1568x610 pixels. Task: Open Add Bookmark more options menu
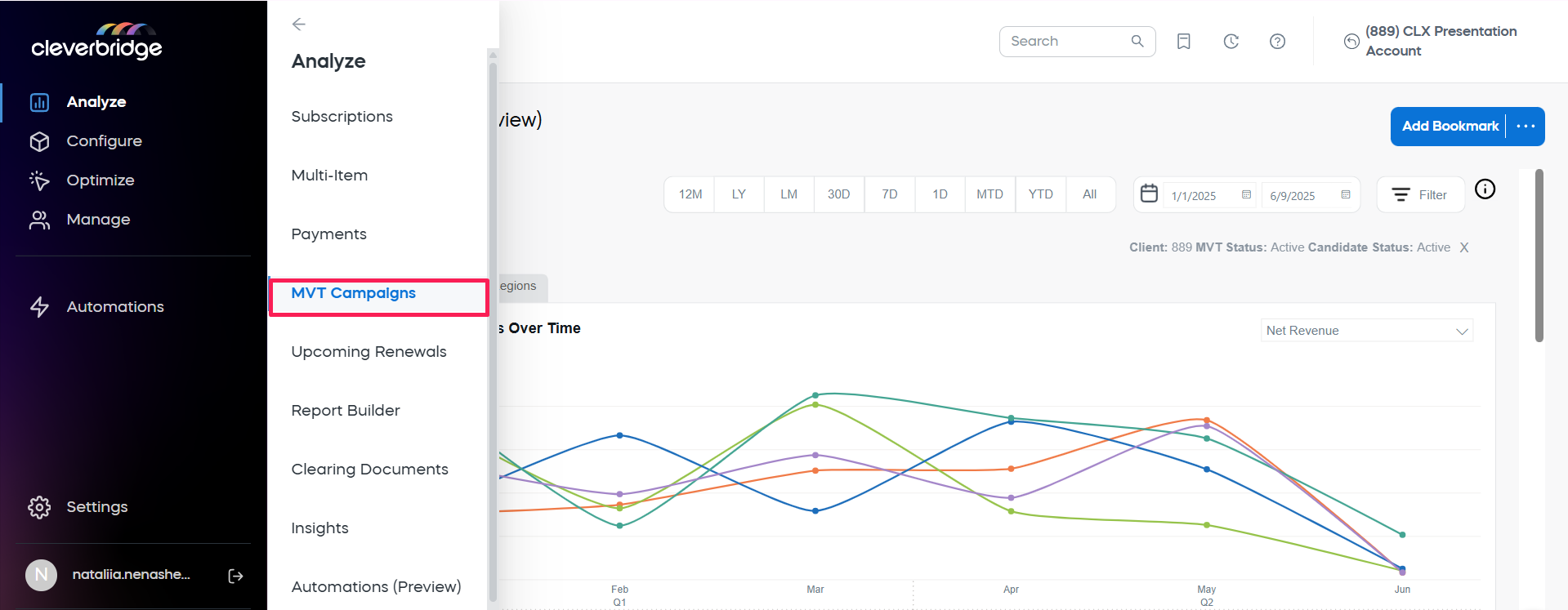point(1525,127)
